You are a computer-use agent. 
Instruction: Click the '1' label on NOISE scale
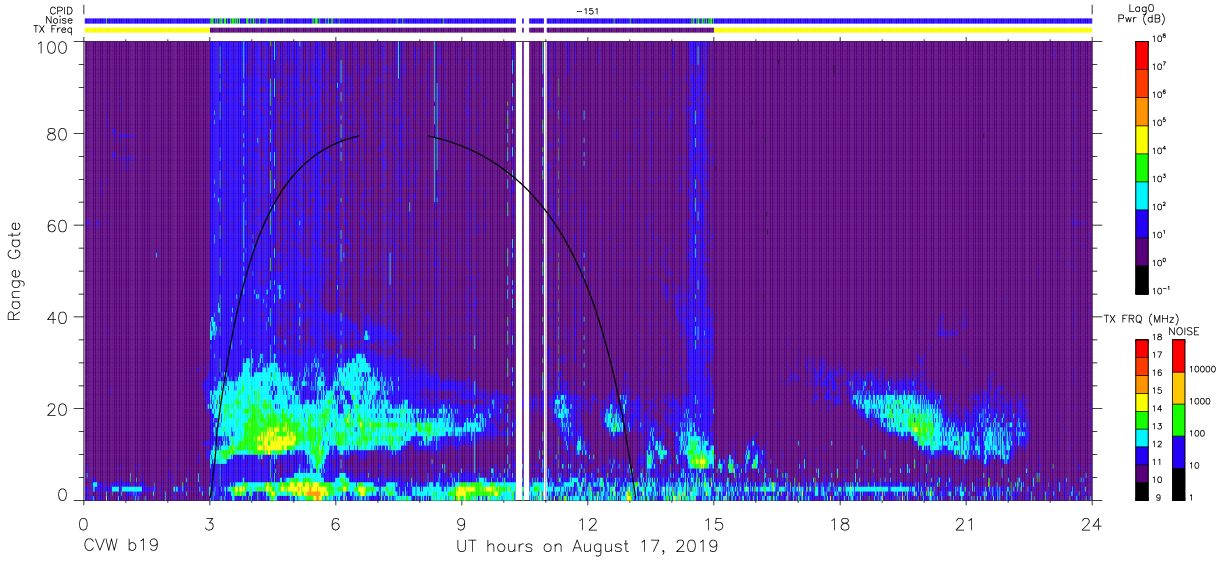click(x=1192, y=497)
